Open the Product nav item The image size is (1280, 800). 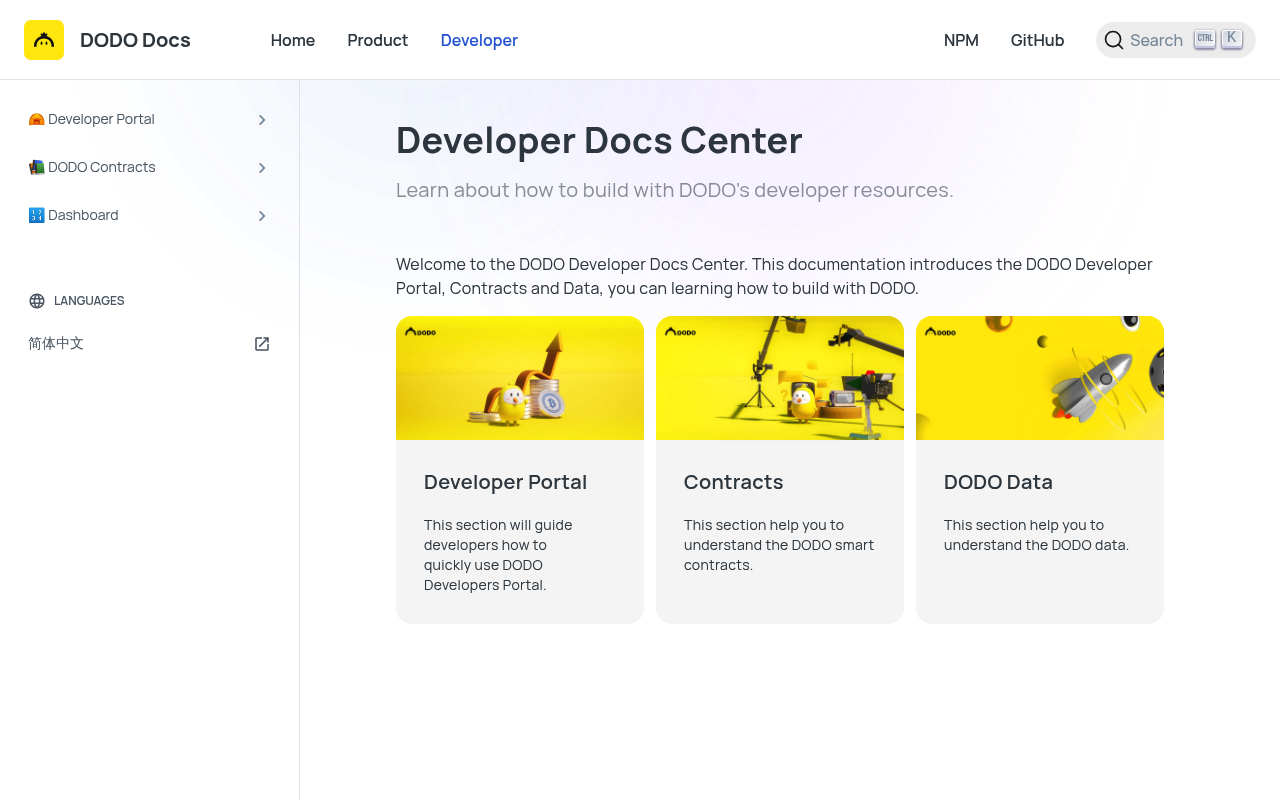378,40
